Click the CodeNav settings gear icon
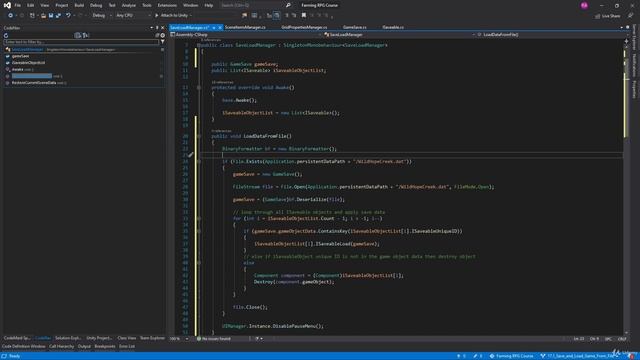The width and height of the screenshot is (640, 360). click(162, 36)
